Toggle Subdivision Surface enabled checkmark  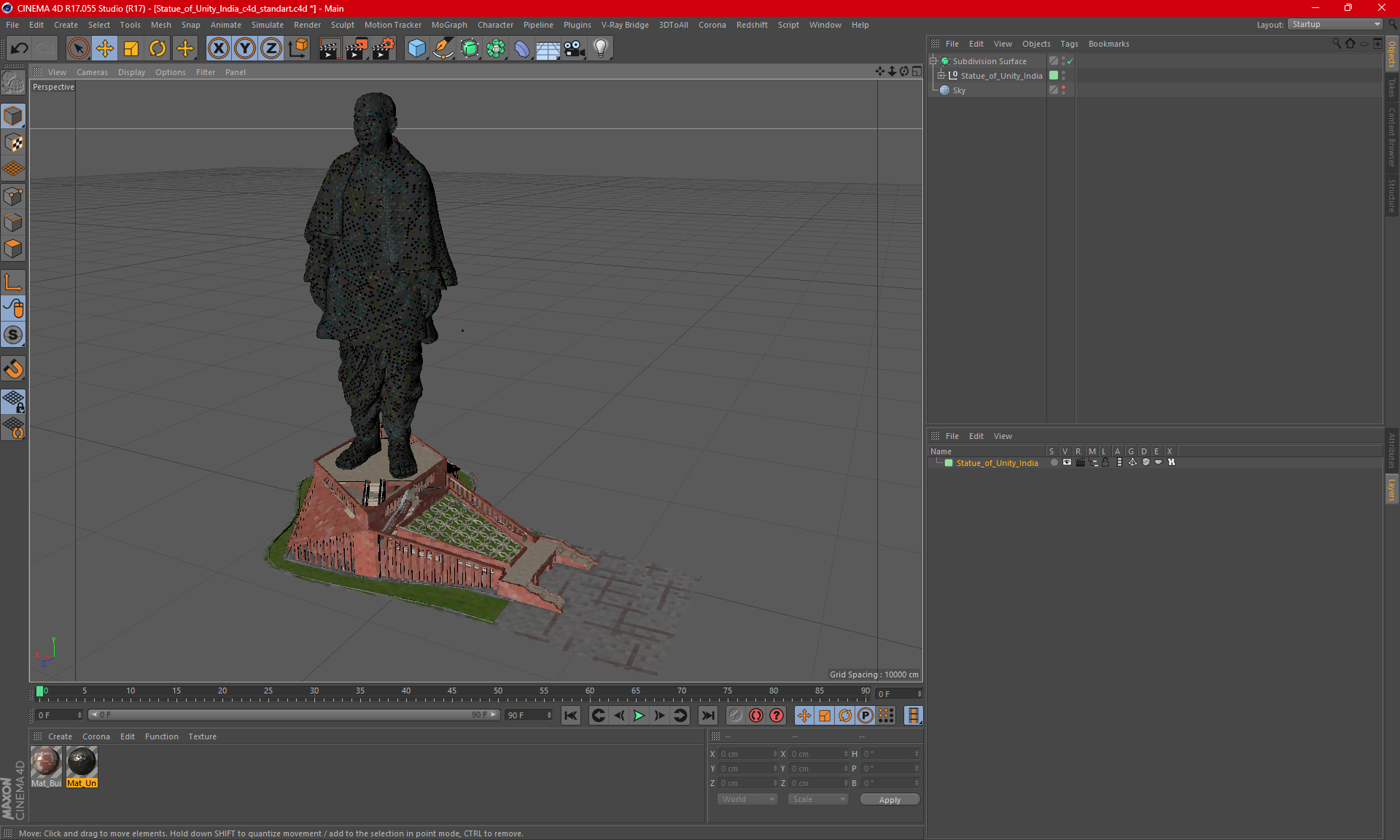[1070, 61]
